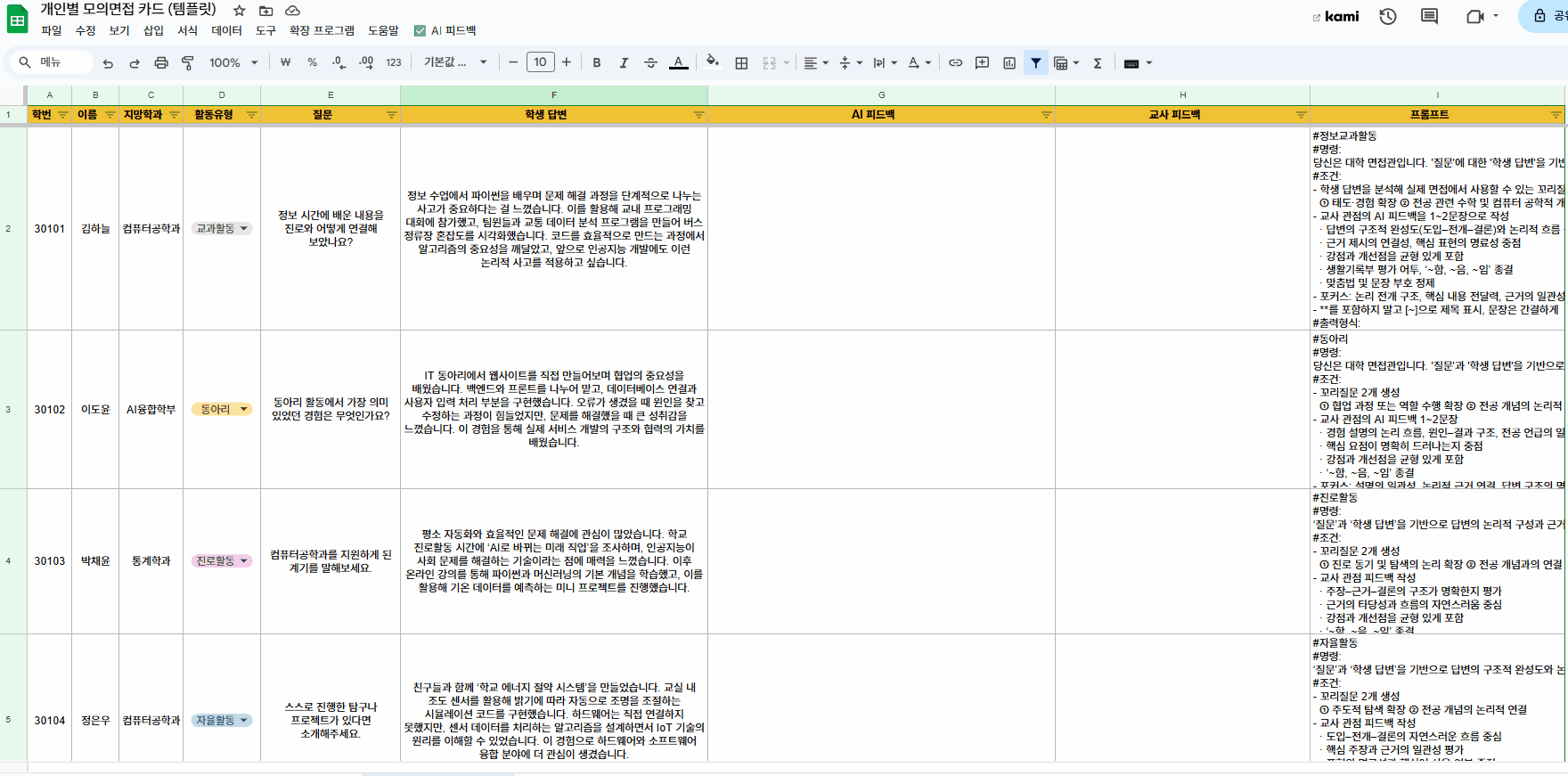Decrease font size with minus button

(x=513, y=62)
